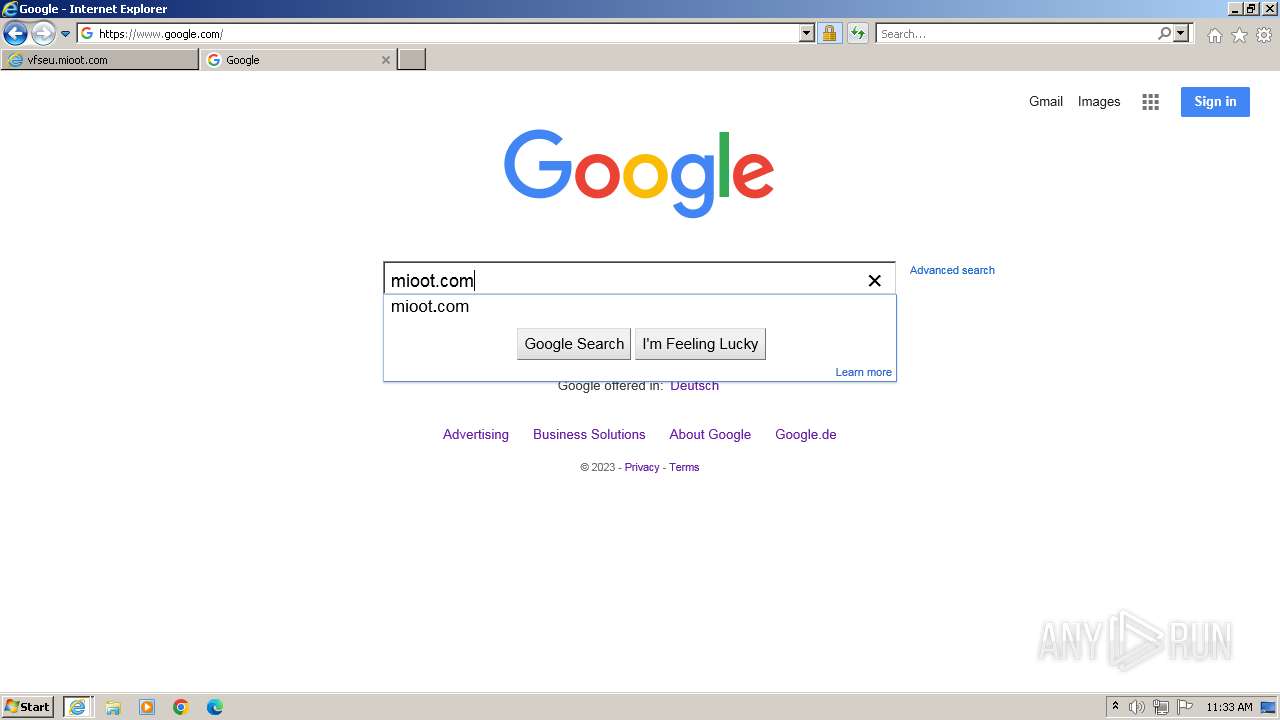
Task: Click the Google logo
Action: [639, 172]
